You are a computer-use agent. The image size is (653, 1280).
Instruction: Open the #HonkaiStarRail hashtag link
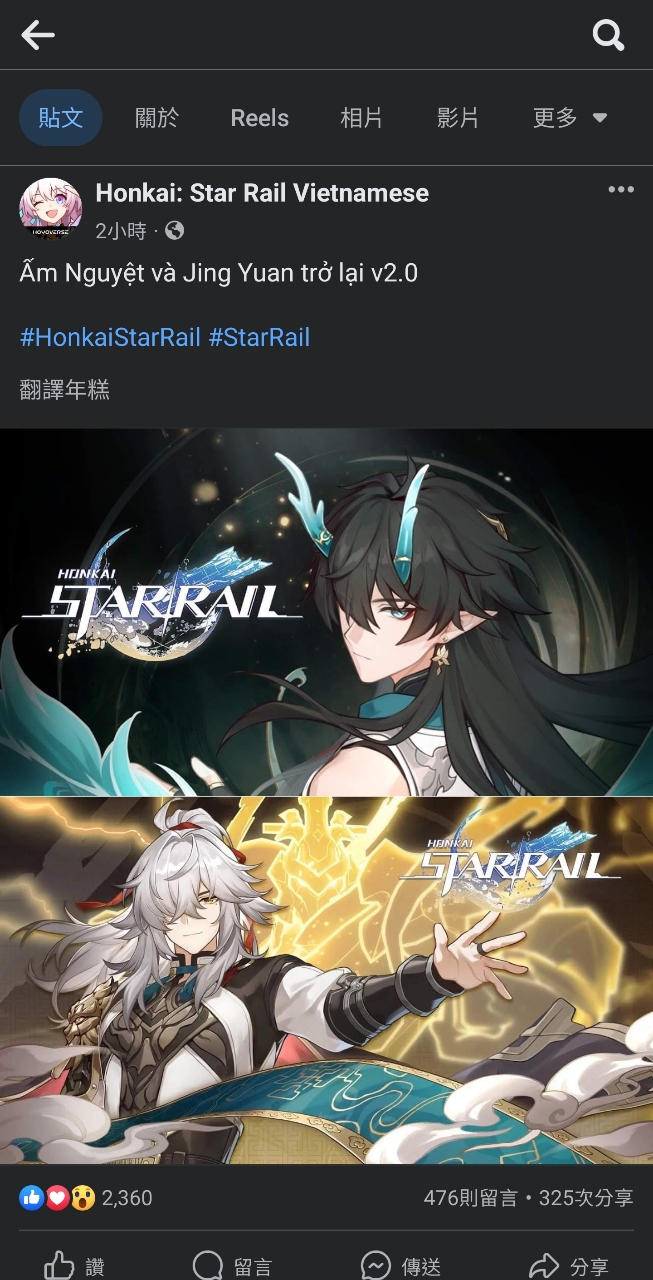coord(110,337)
